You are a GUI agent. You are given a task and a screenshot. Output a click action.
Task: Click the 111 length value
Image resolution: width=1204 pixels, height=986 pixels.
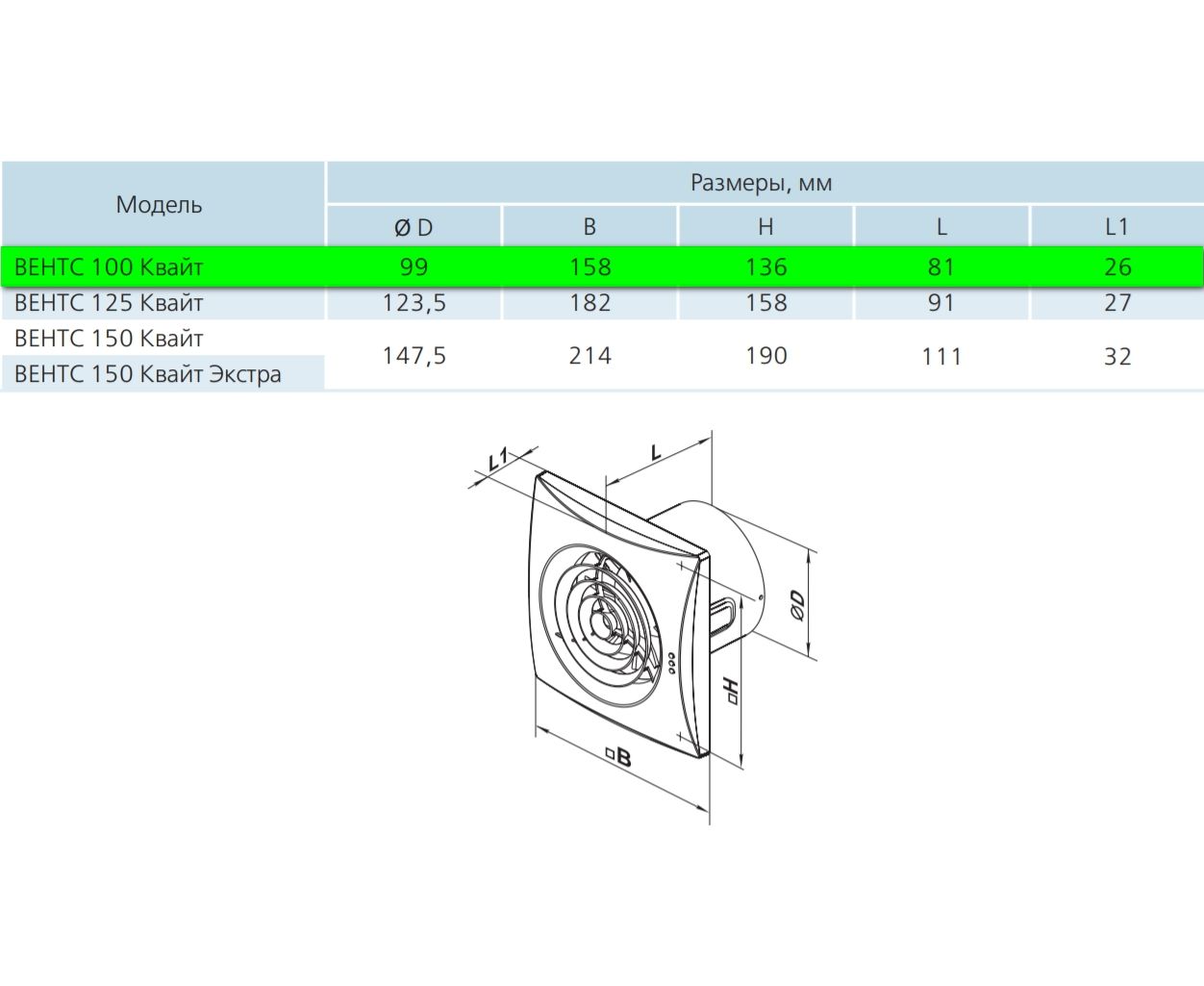(x=941, y=356)
